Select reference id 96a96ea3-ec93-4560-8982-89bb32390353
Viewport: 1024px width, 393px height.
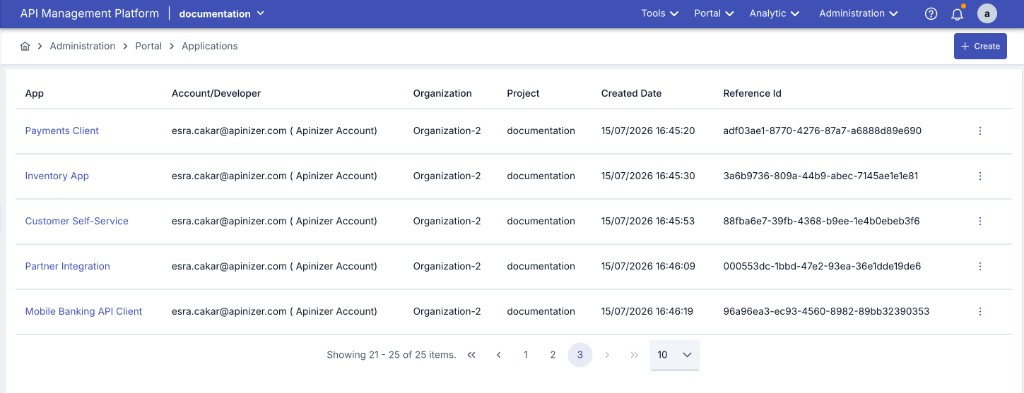coord(826,311)
